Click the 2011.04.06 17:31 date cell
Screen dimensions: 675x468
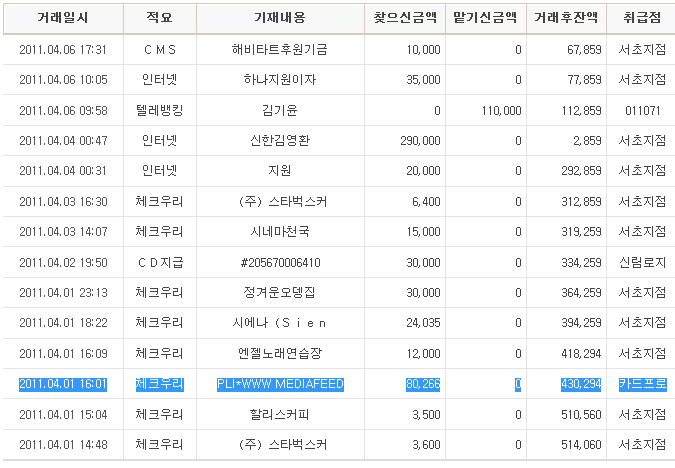click(63, 49)
